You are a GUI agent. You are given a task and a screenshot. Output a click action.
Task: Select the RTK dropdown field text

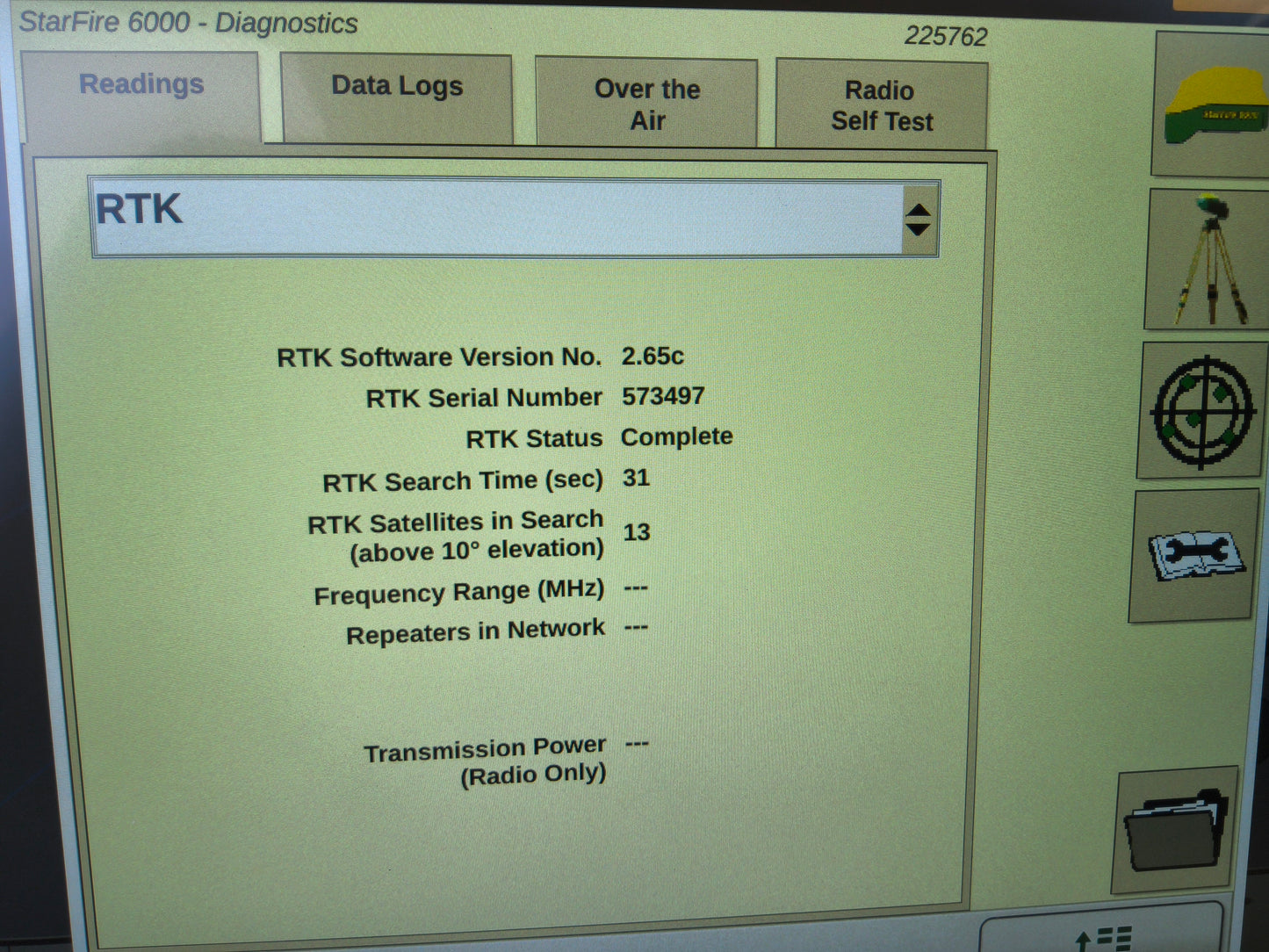(139, 210)
